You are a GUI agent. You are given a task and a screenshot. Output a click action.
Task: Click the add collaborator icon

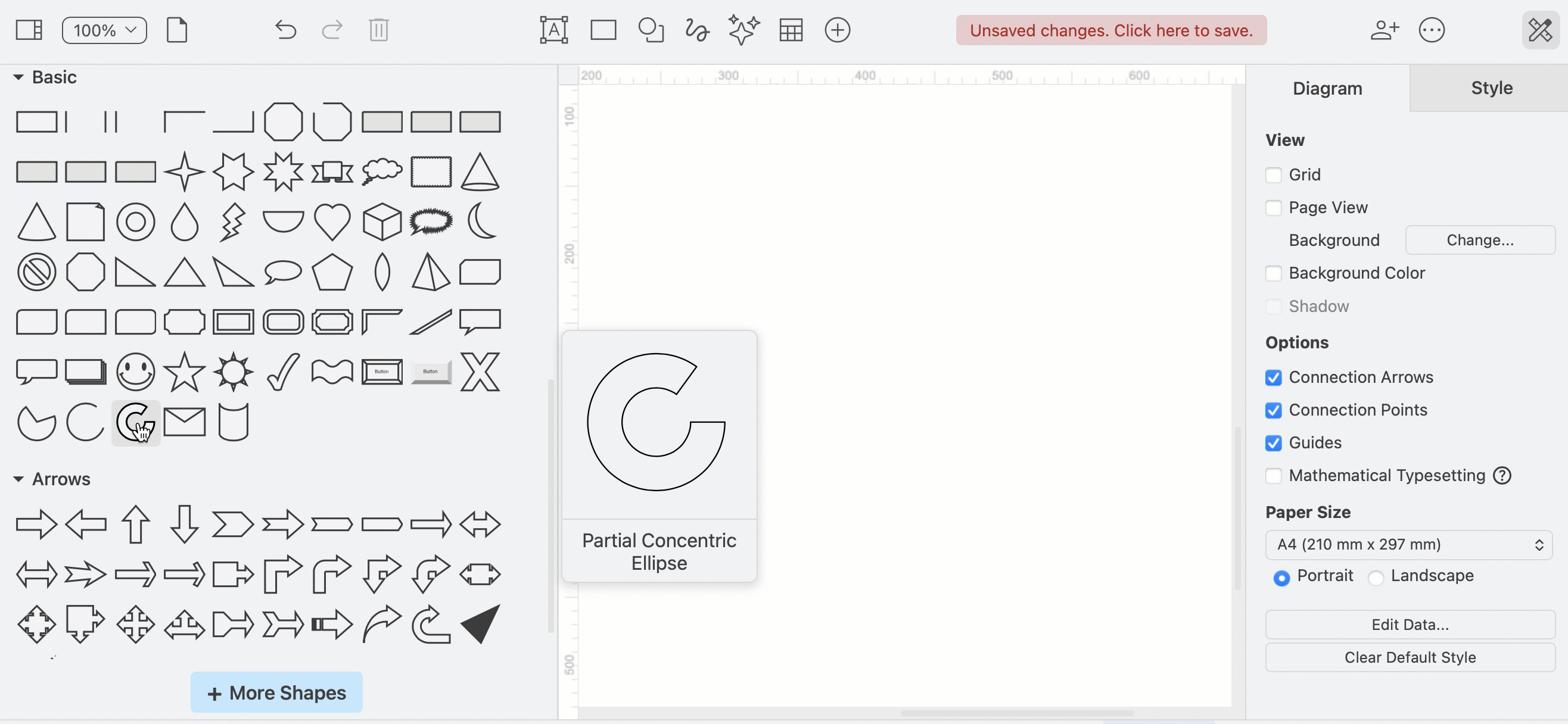tap(1384, 30)
